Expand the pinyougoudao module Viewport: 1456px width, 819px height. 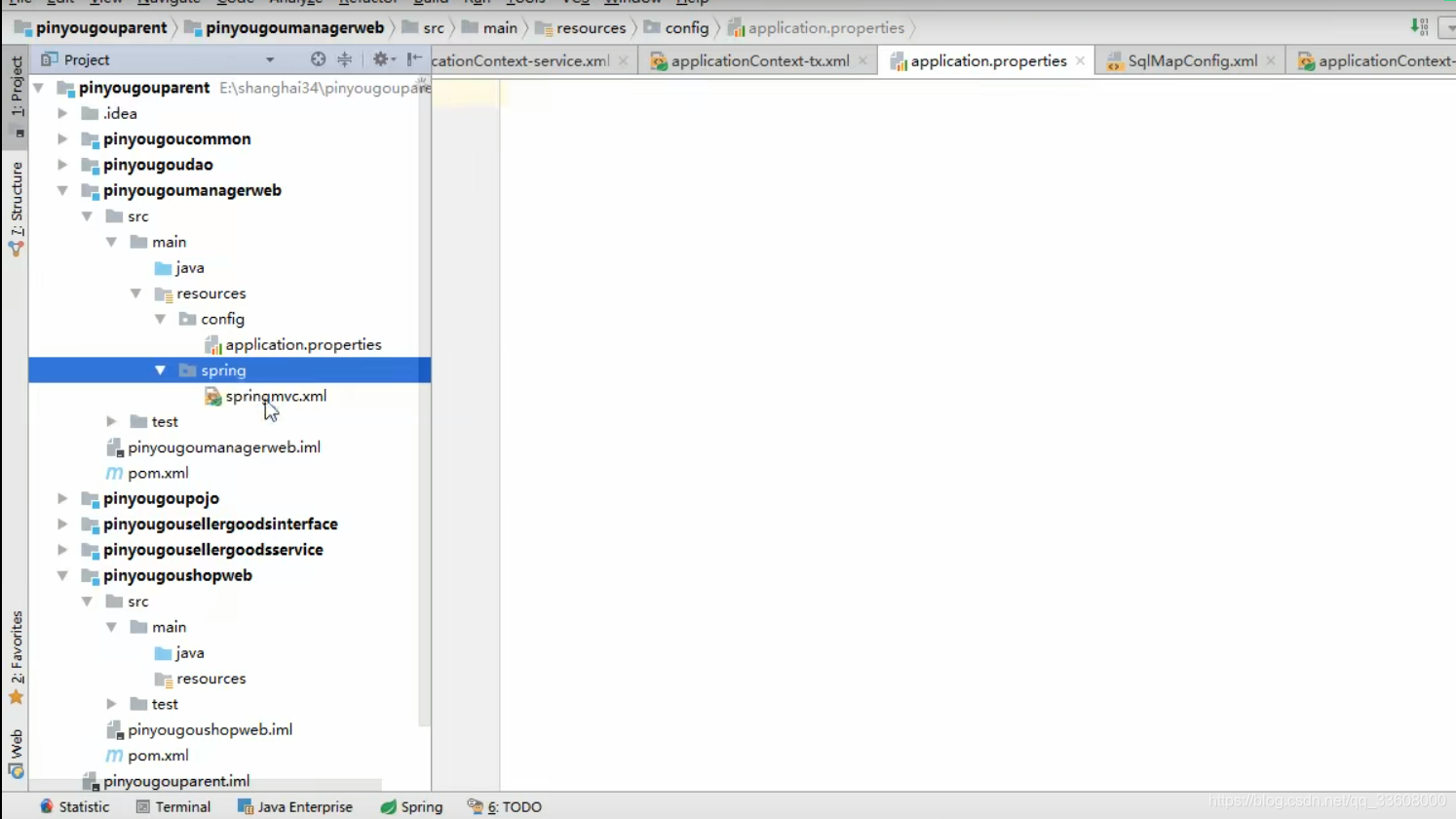[62, 165]
